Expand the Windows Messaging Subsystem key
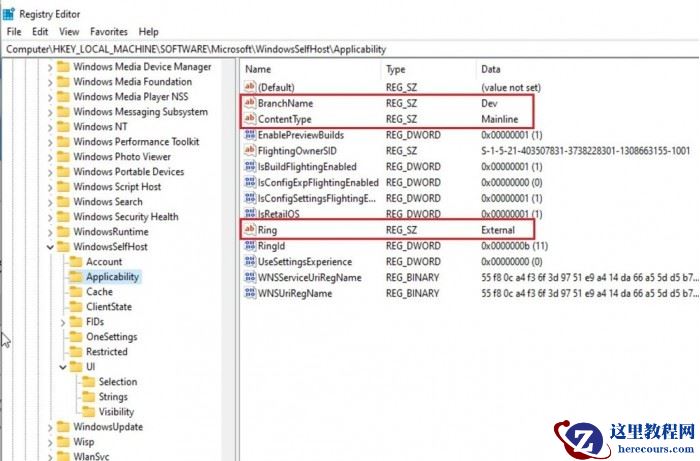The width and height of the screenshot is (700, 461). pos(50,112)
